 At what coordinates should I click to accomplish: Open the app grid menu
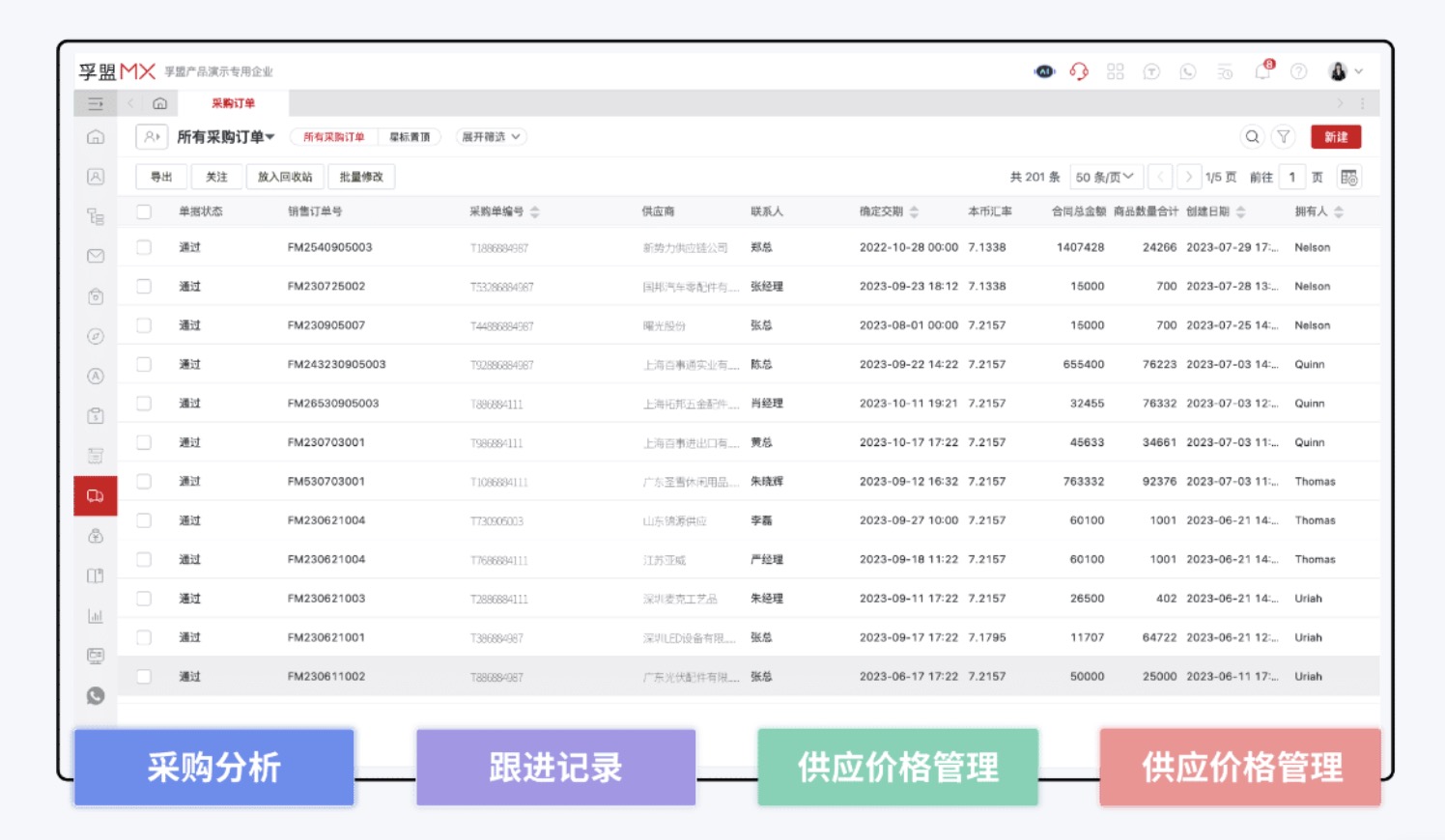(1116, 70)
